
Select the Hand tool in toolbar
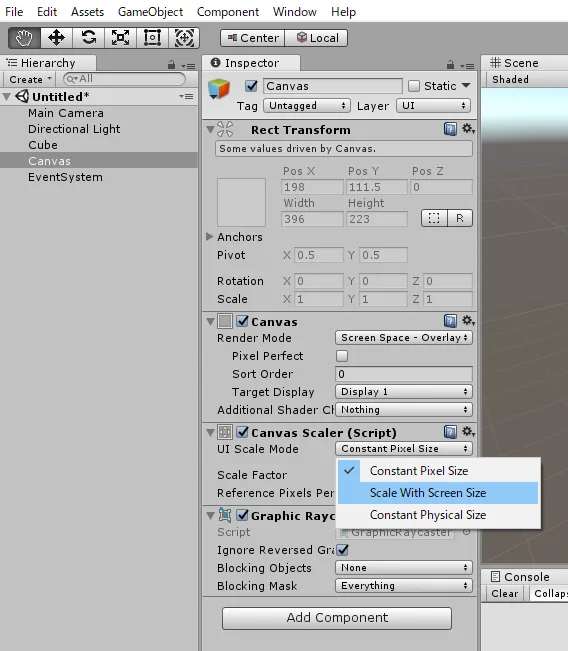click(24, 38)
